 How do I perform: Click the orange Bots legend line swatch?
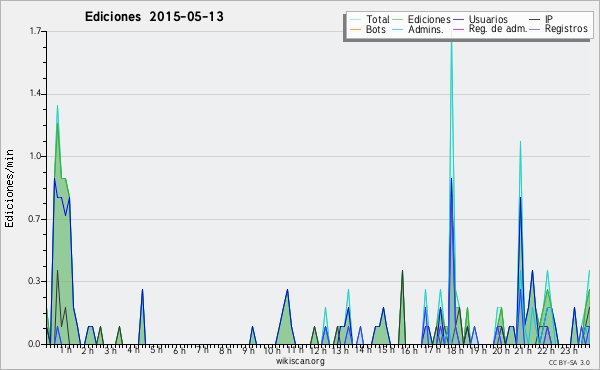tap(355, 29)
